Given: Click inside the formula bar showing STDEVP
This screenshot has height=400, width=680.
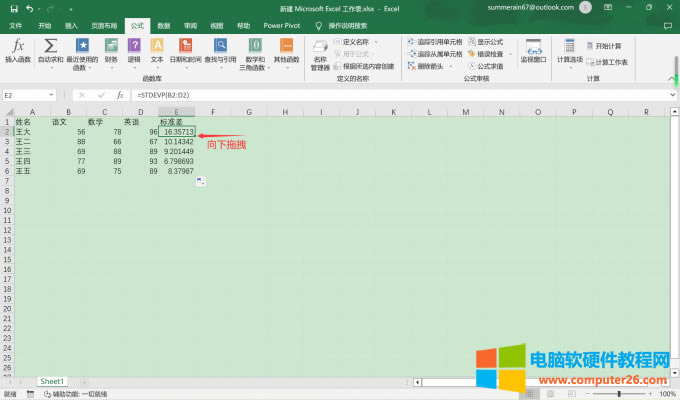Looking at the screenshot, I should pos(300,94).
